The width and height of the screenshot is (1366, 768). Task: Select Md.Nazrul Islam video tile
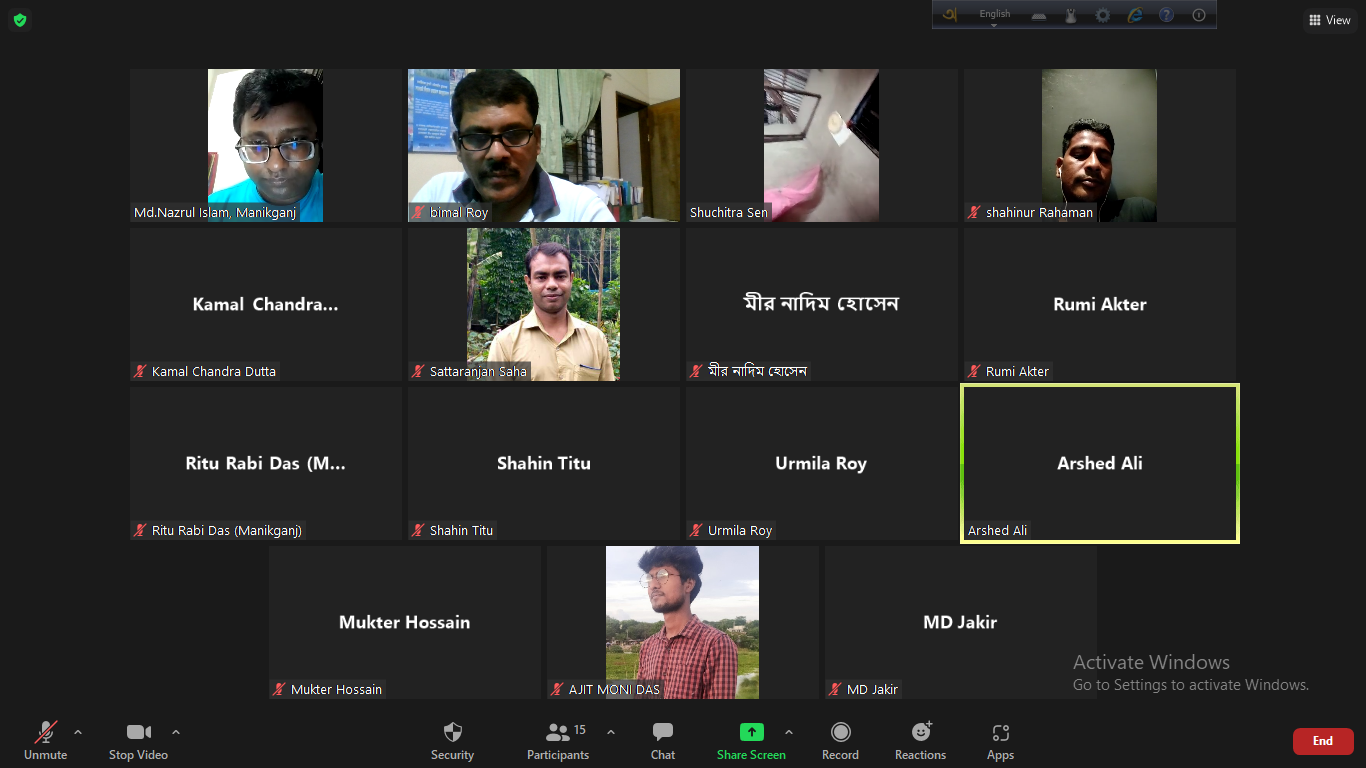pyautogui.click(x=265, y=145)
